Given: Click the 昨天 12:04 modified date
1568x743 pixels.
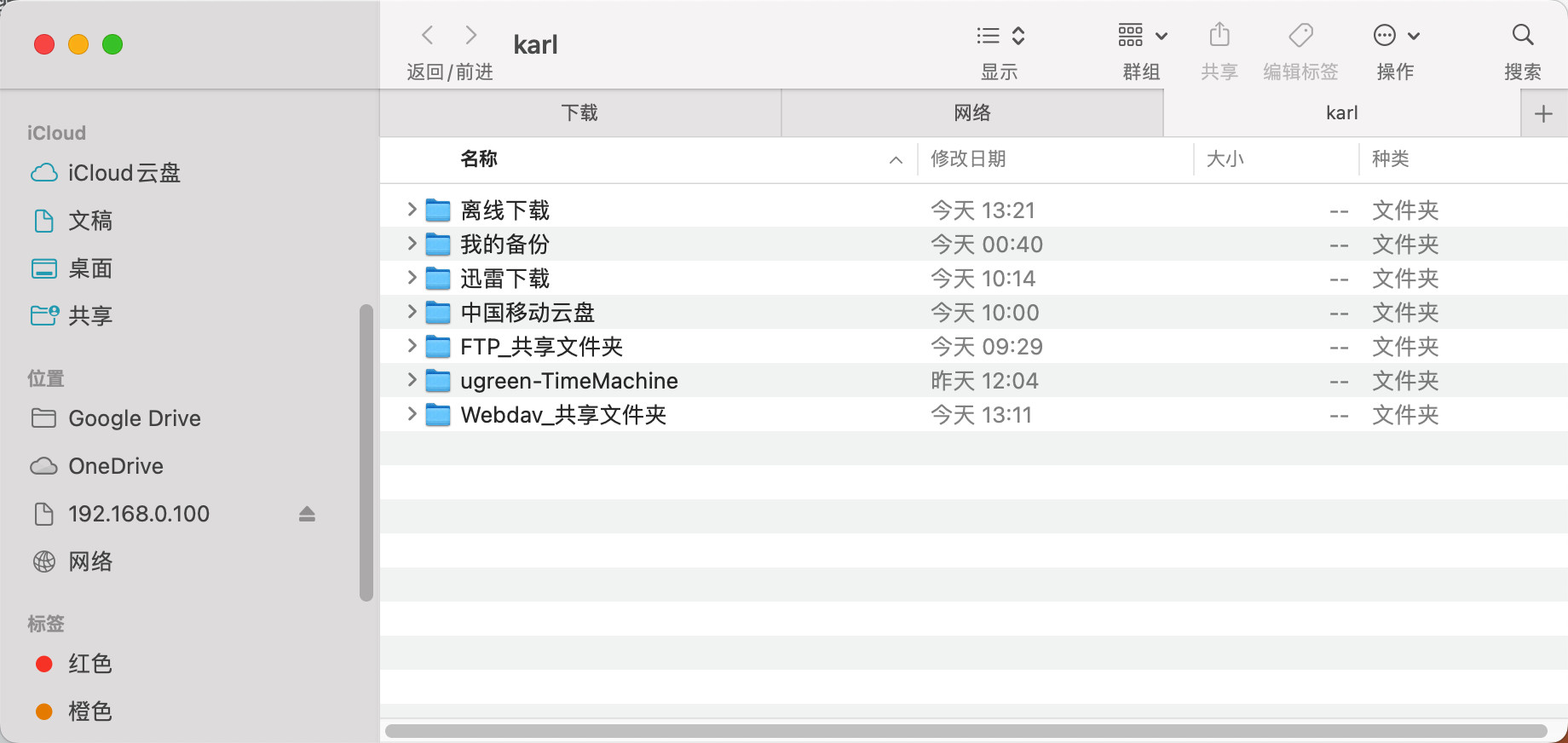Looking at the screenshot, I should (x=984, y=381).
